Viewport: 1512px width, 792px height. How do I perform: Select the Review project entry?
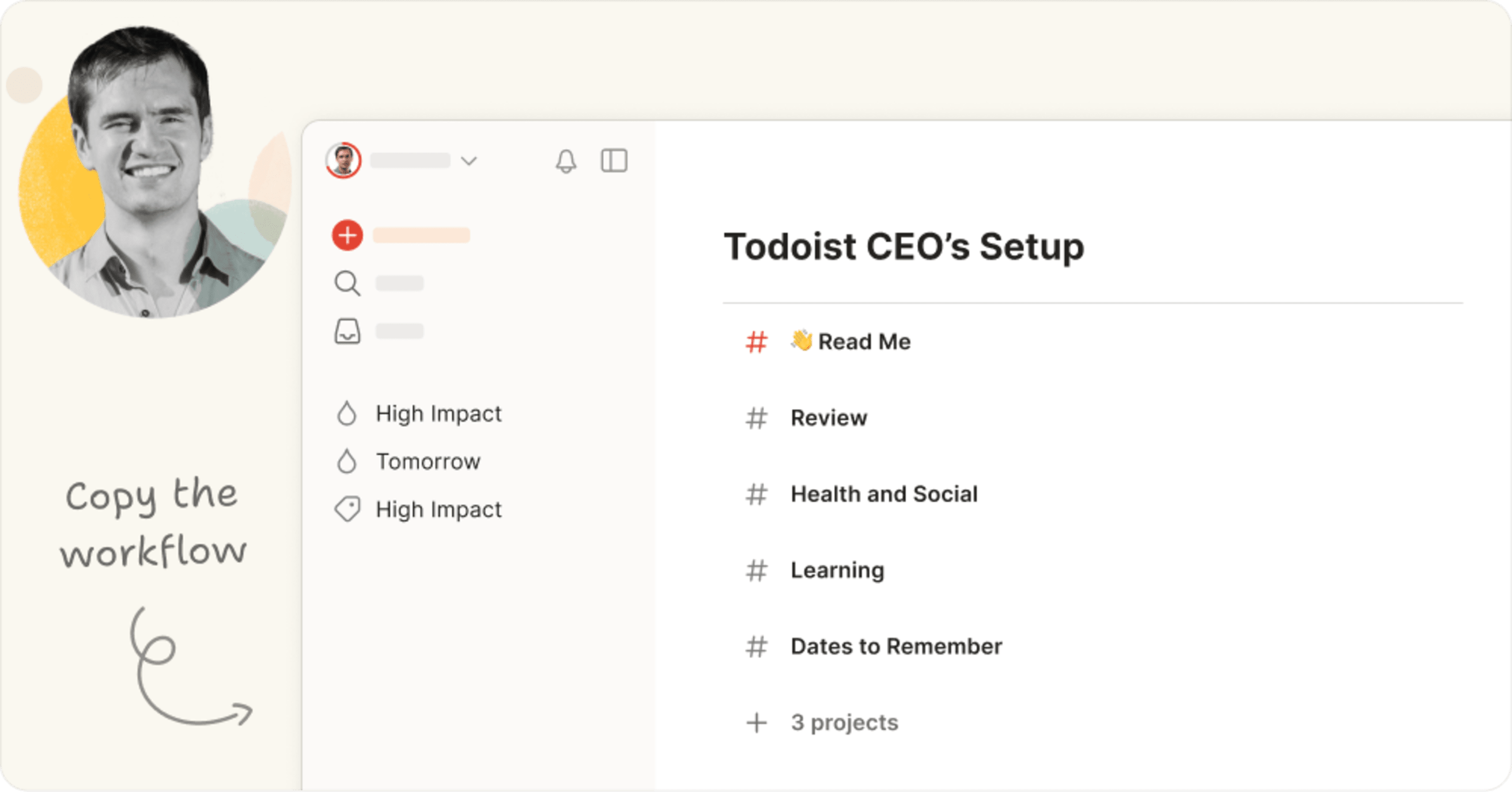point(829,418)
